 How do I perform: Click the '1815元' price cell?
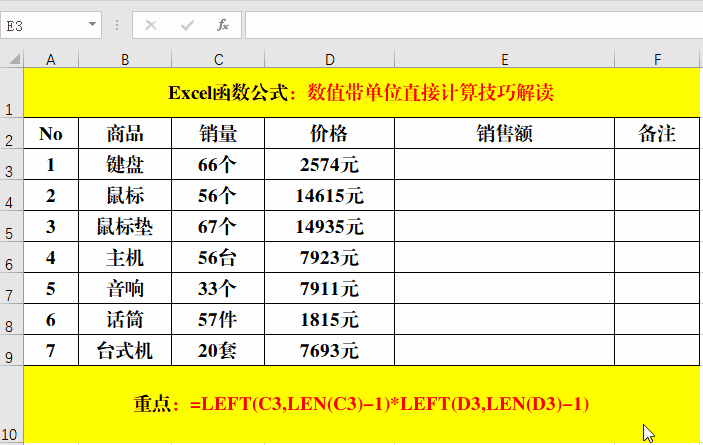[x=330, y=319]
